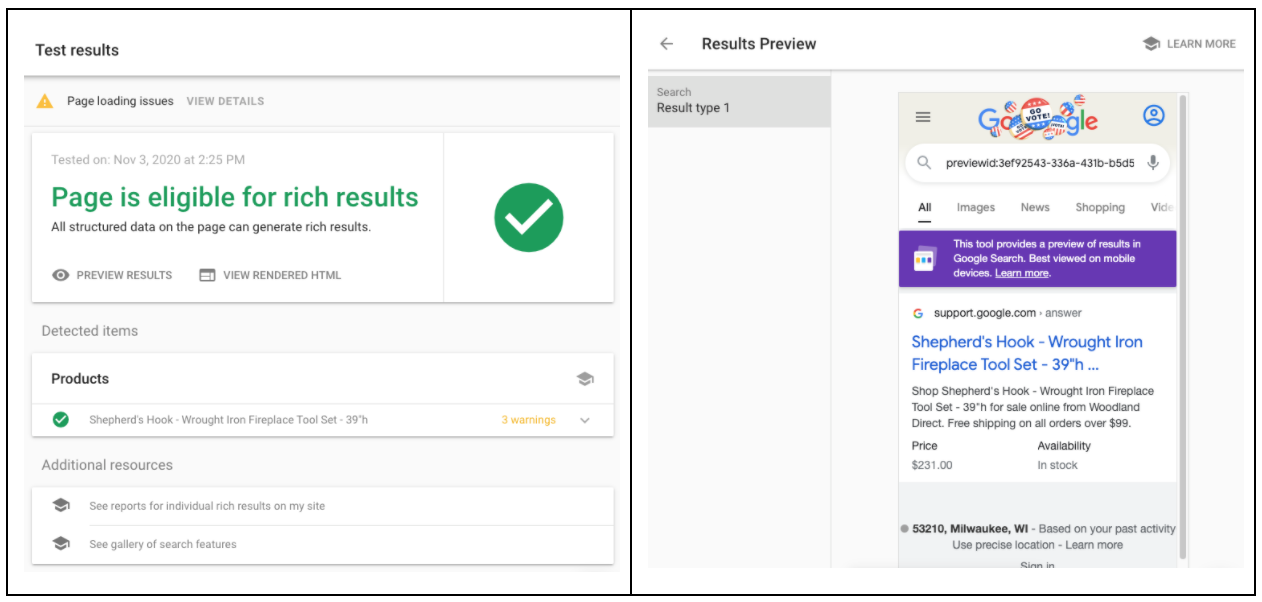Click the eye icon beside Preview Results
The width and height of the screenshot is (1262, 602).
61,275
